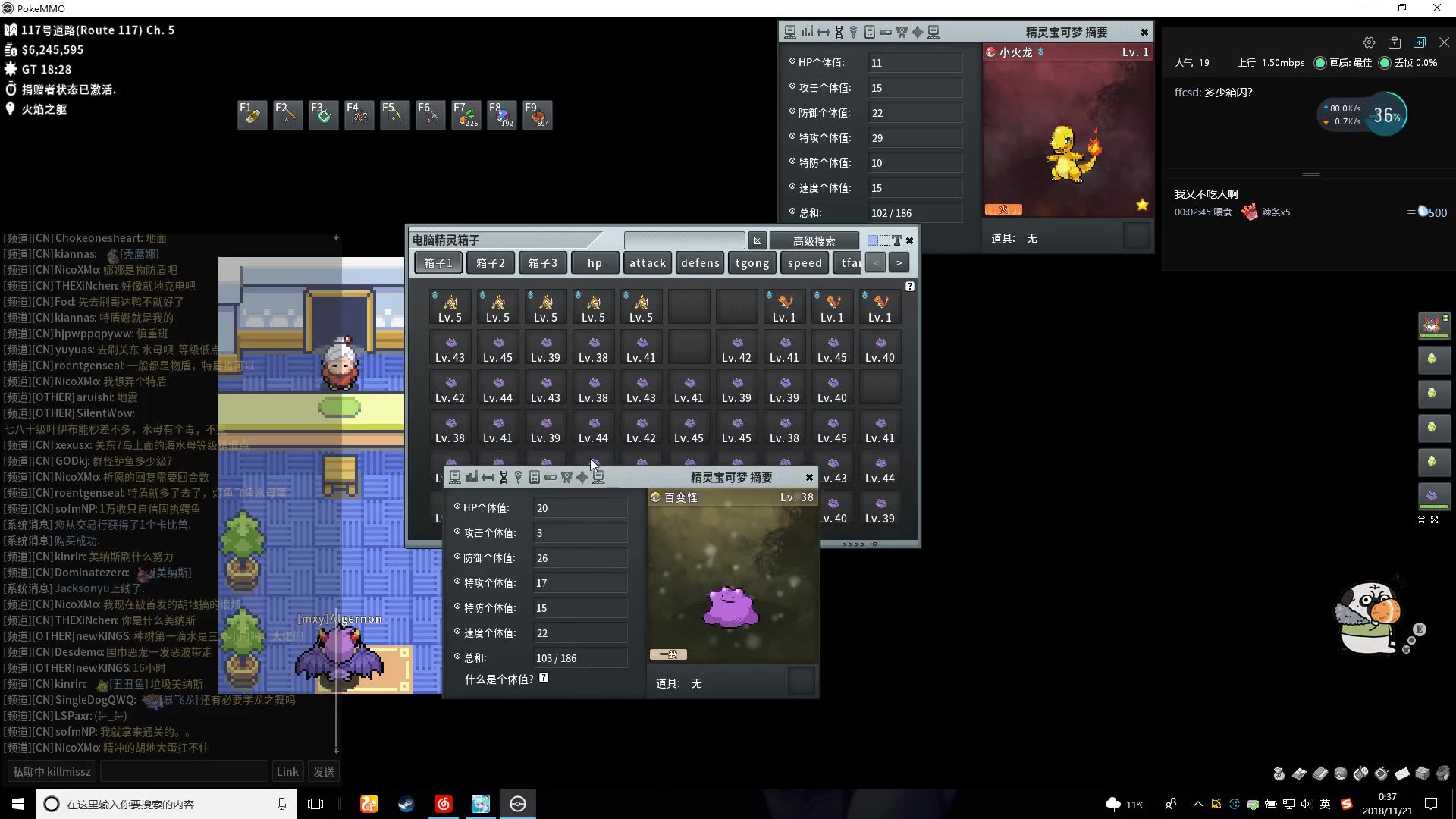Focus the chat message input field

[x=184, y=772]
